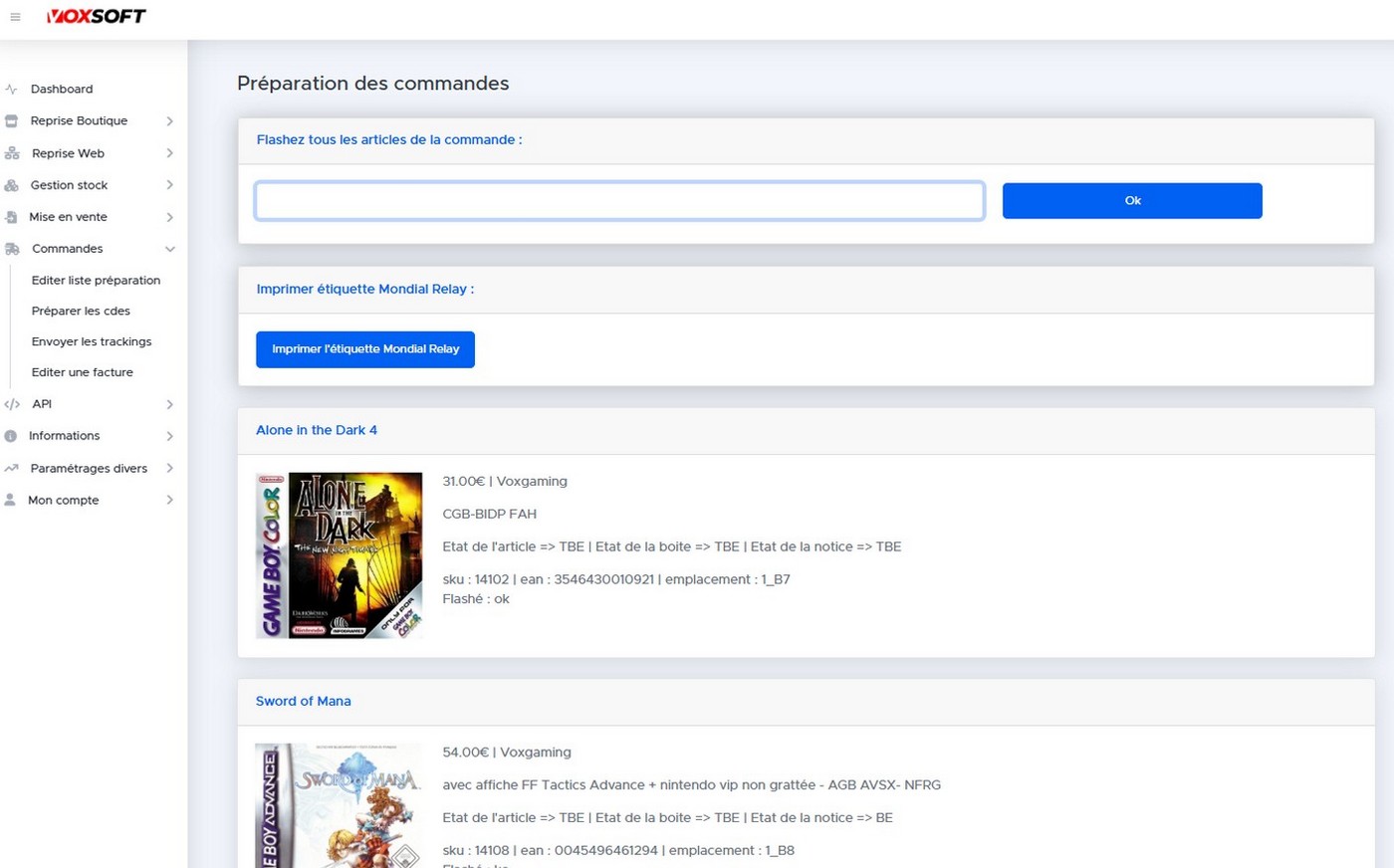
Task: Open Editer liste préparation
Action: (96, 281)
